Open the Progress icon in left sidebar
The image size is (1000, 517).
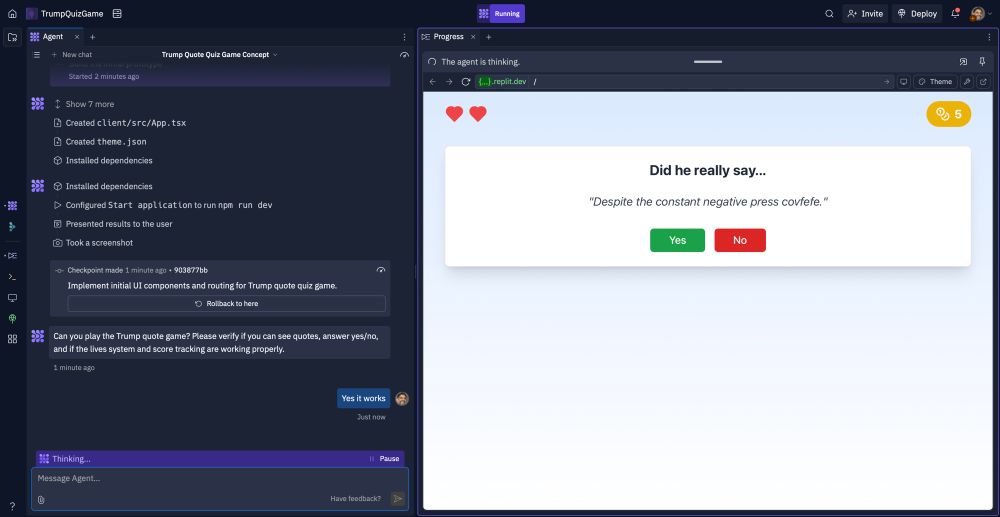coord(12,256)
